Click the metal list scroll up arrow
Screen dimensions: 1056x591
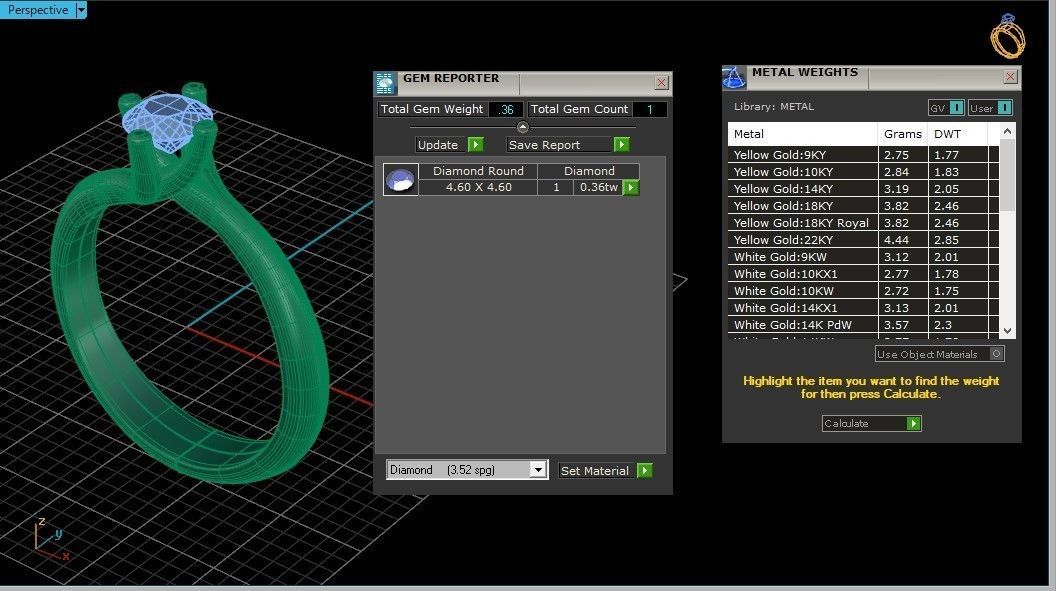(x=1008, y=131)
